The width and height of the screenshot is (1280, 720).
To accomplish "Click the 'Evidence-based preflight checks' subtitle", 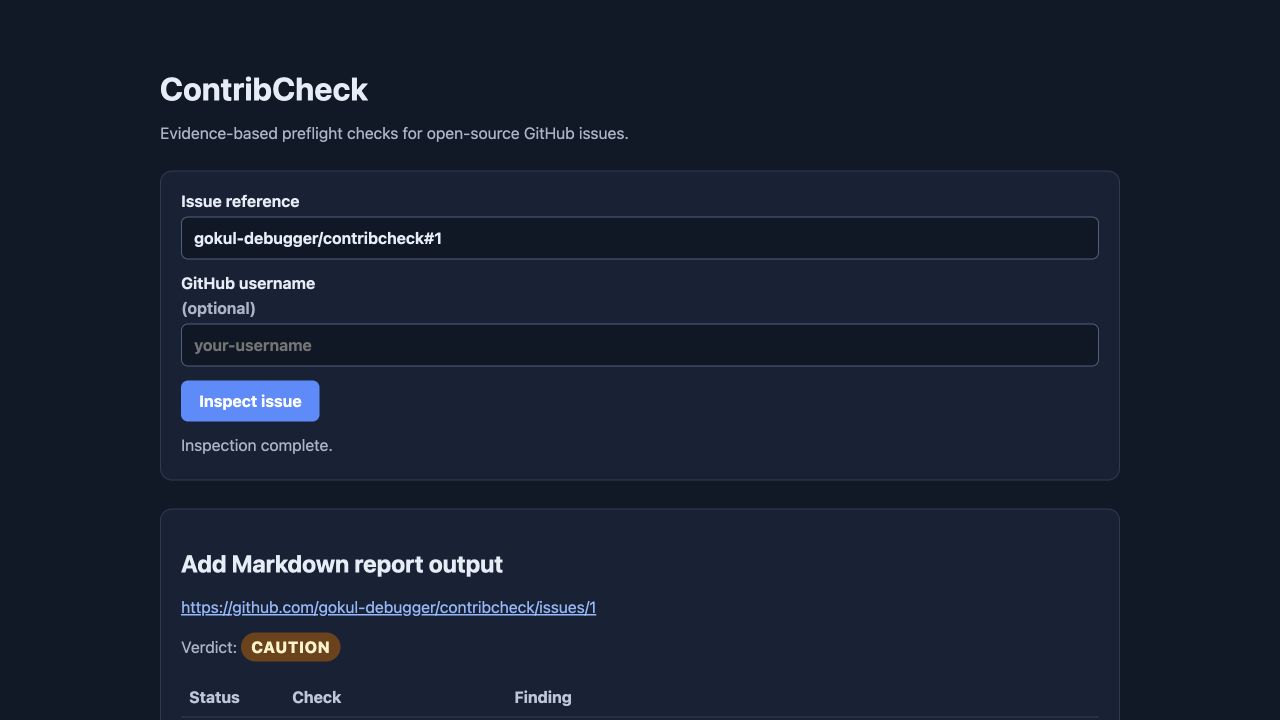I will 394,133.
